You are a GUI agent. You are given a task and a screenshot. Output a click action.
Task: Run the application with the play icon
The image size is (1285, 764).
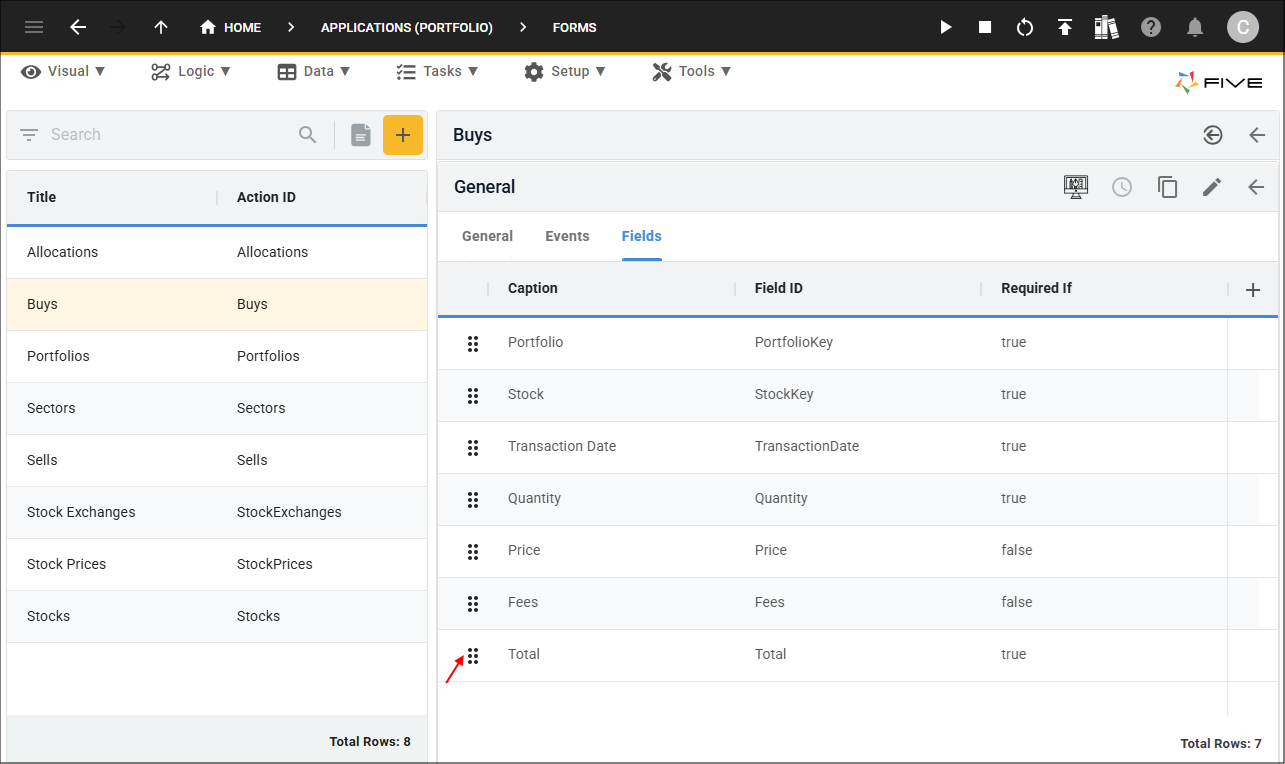(946, 27)
